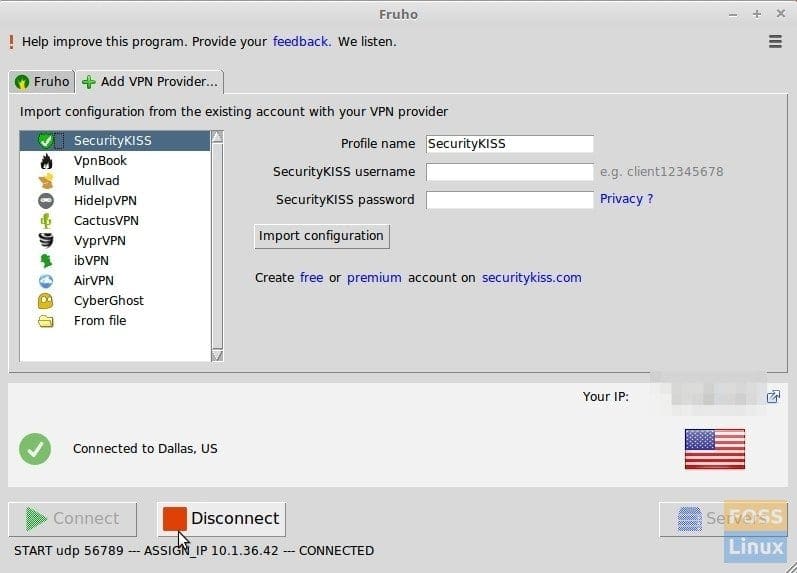Maximize the Fruho window

[757, 14]
